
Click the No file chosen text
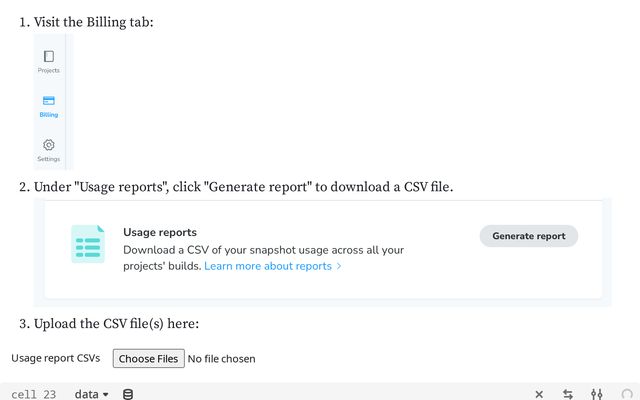point(222,359)
